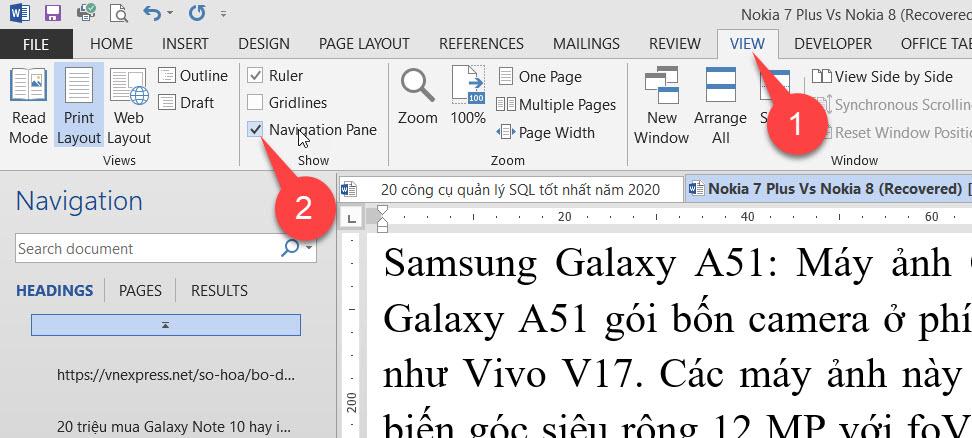The image size is (972, 438).
Task: Switch to Web Layout view
Action: [131, 106]
